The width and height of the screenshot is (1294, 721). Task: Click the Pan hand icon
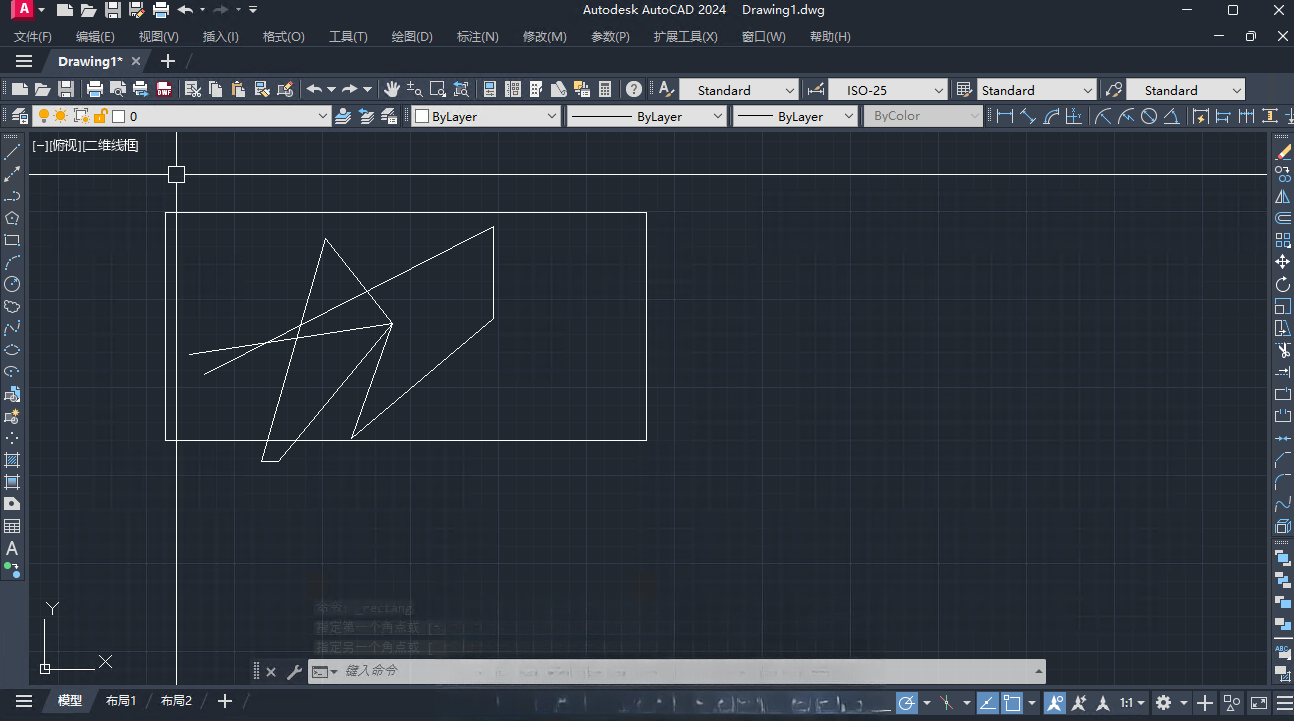(393, 89)
